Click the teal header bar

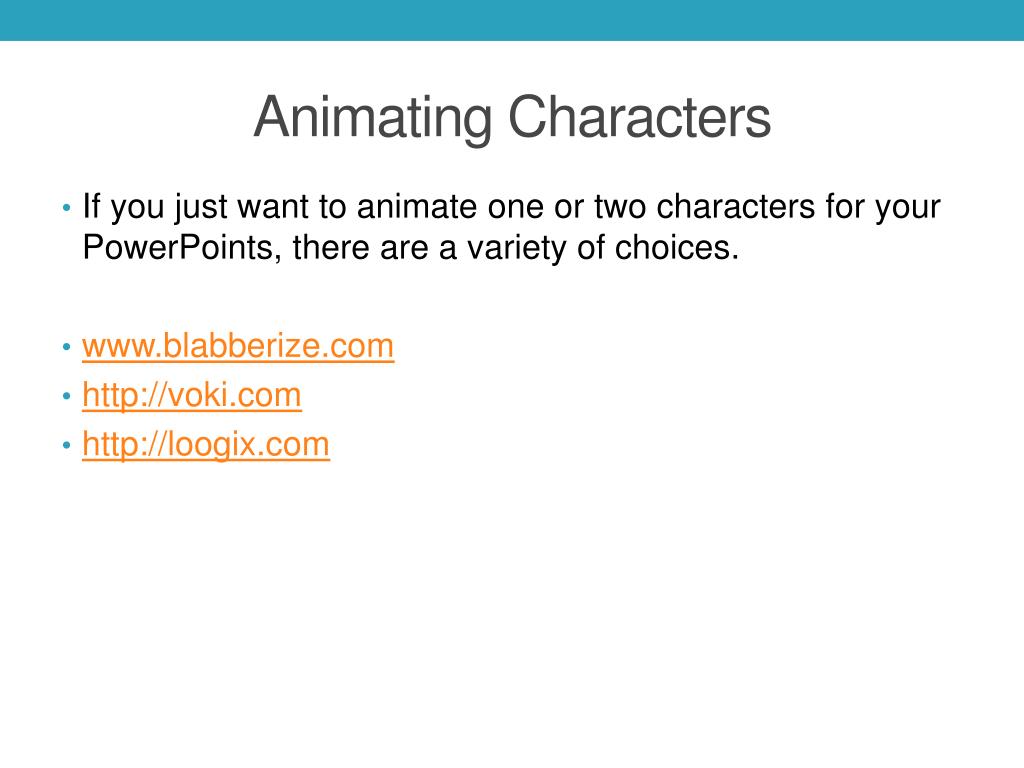coord(512,20)
